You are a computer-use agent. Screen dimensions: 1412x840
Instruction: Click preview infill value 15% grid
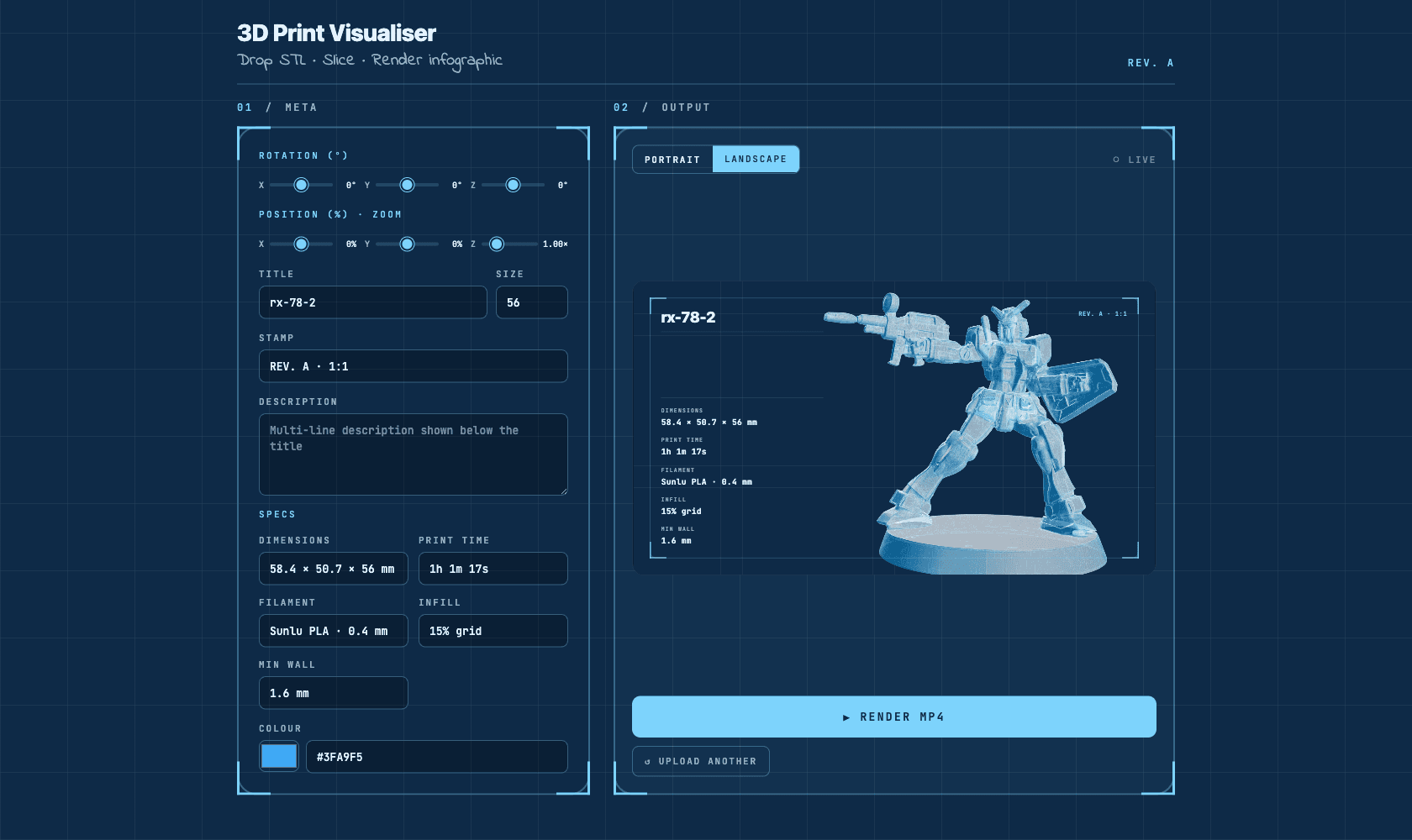click(681, 512)
